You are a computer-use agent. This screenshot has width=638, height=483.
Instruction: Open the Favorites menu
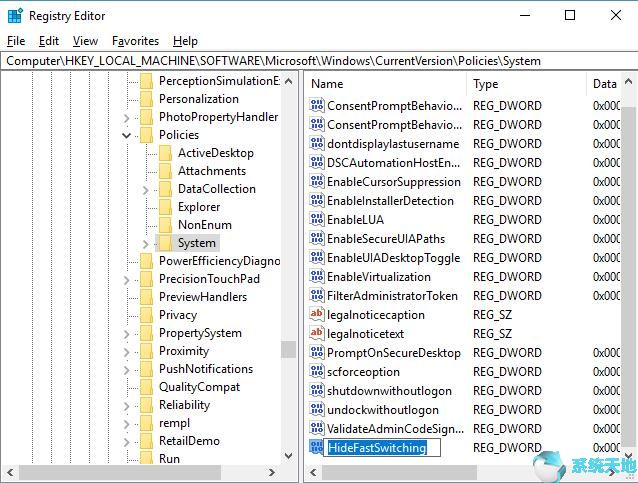click(x=135, y=41)
